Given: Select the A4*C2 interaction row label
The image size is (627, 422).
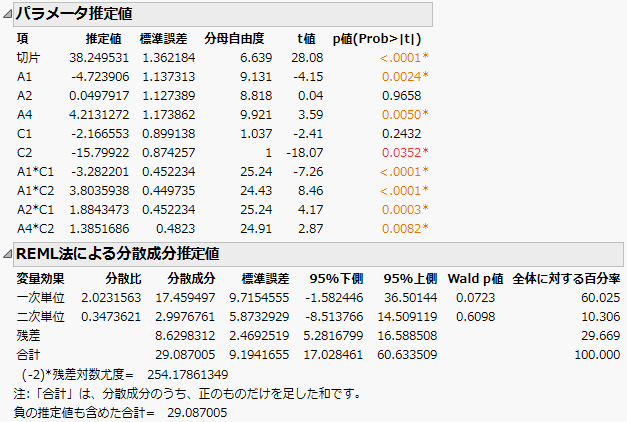Looking at the screenshot, I should [x=35, y=228].
